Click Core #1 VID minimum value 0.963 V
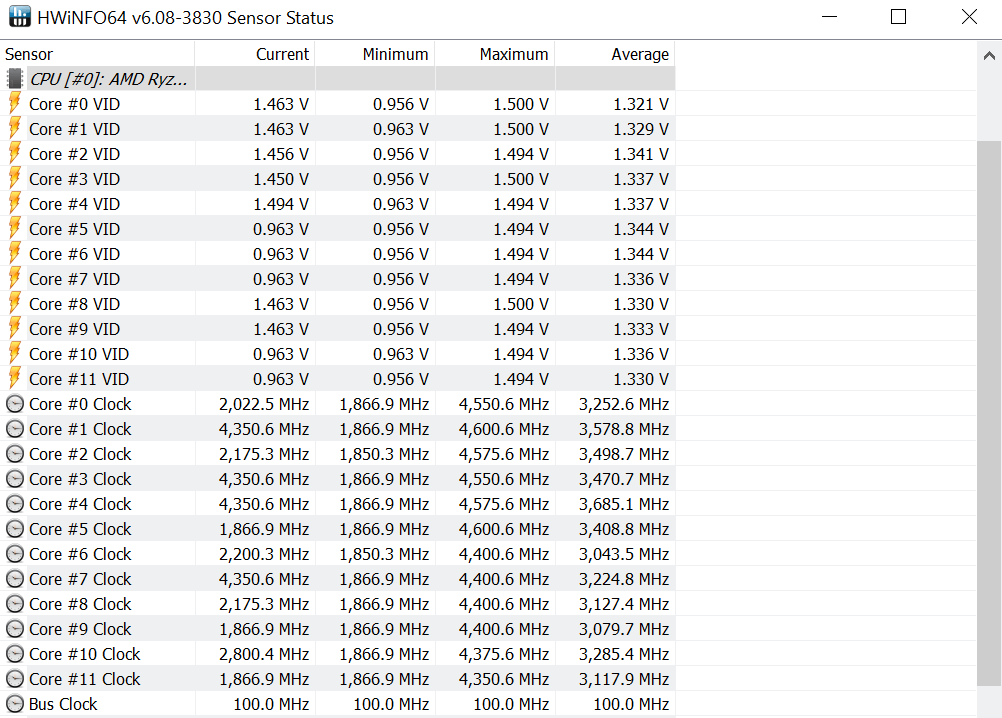This screenshot has width=1002, height=718. 401,129
